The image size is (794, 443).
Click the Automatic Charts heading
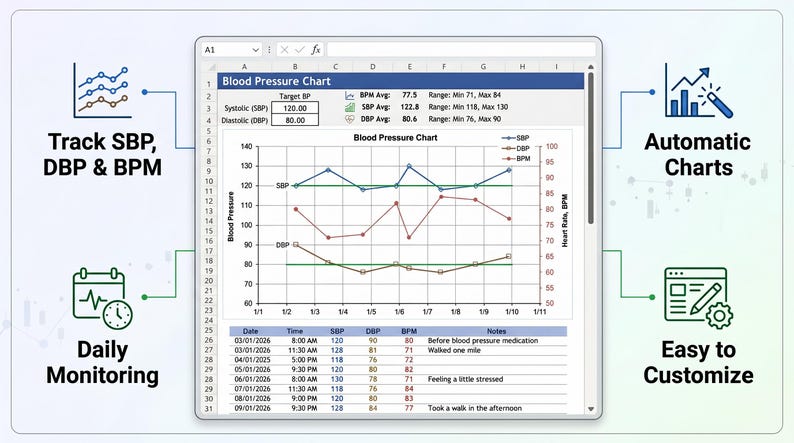click(x=698, y=154)
